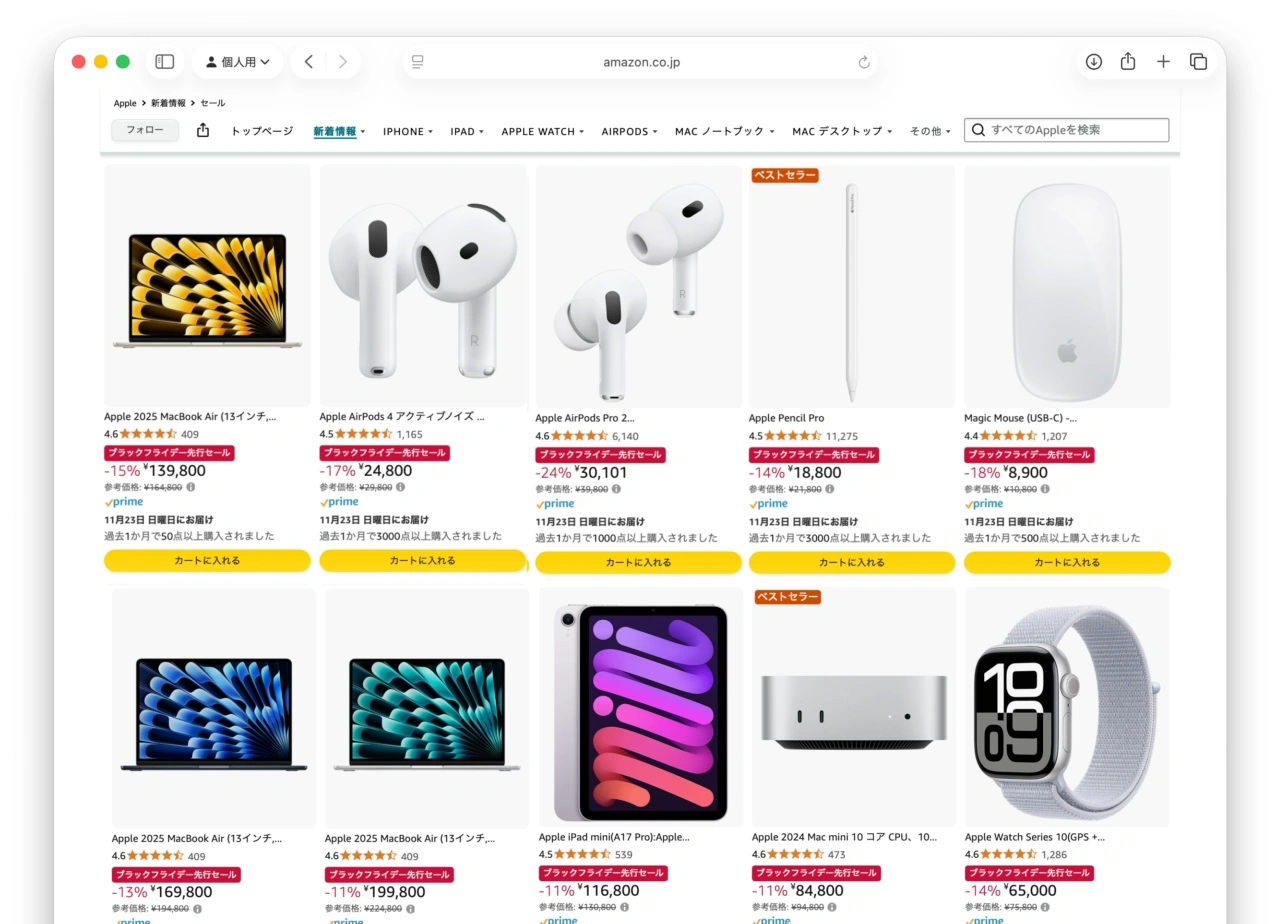Screen dimensions: 1280x924
Task: Click the Safari share icon in toolbar
Action: coord(1128,61)
